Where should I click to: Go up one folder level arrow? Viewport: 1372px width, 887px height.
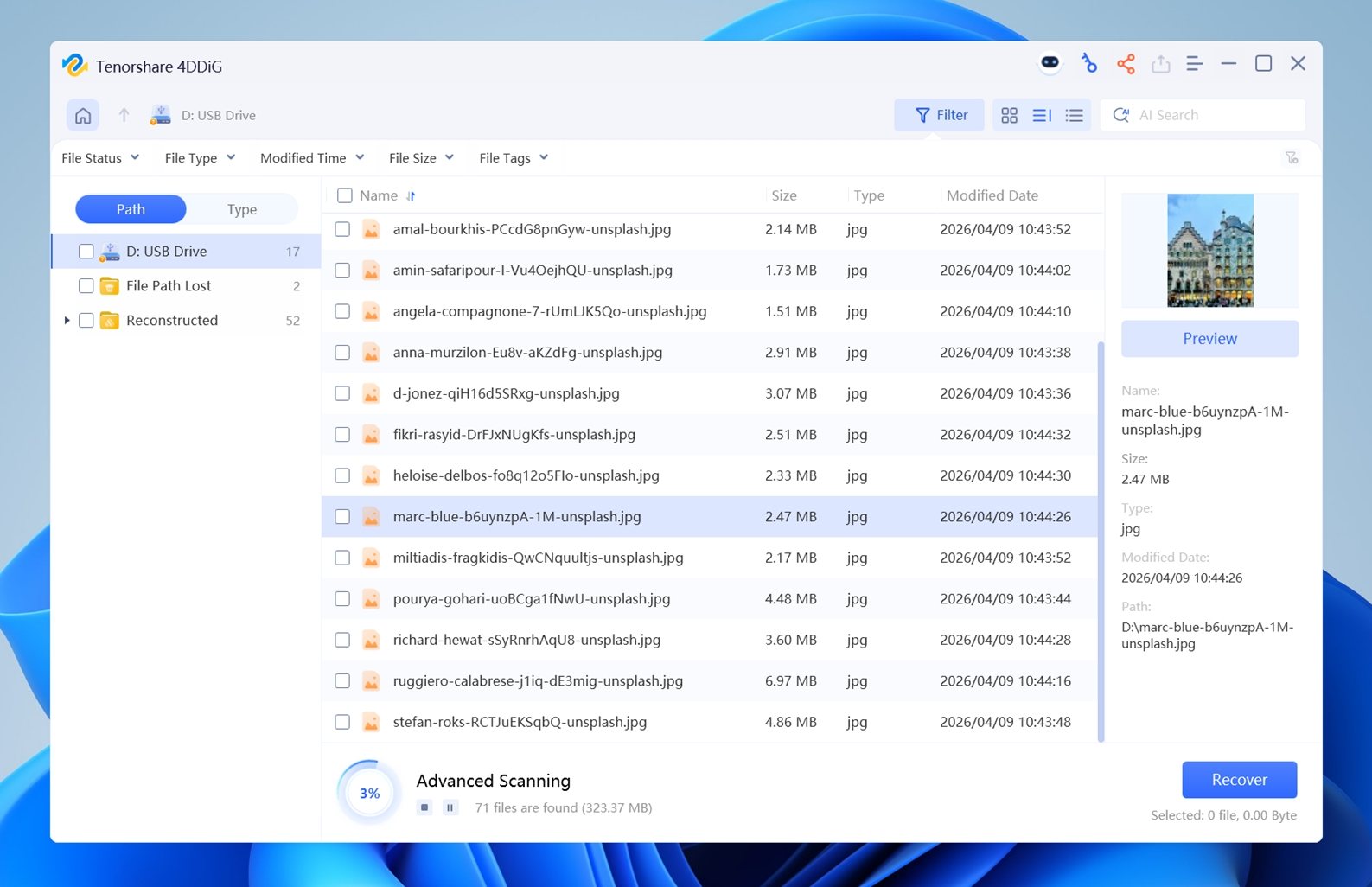pos(124,115)
